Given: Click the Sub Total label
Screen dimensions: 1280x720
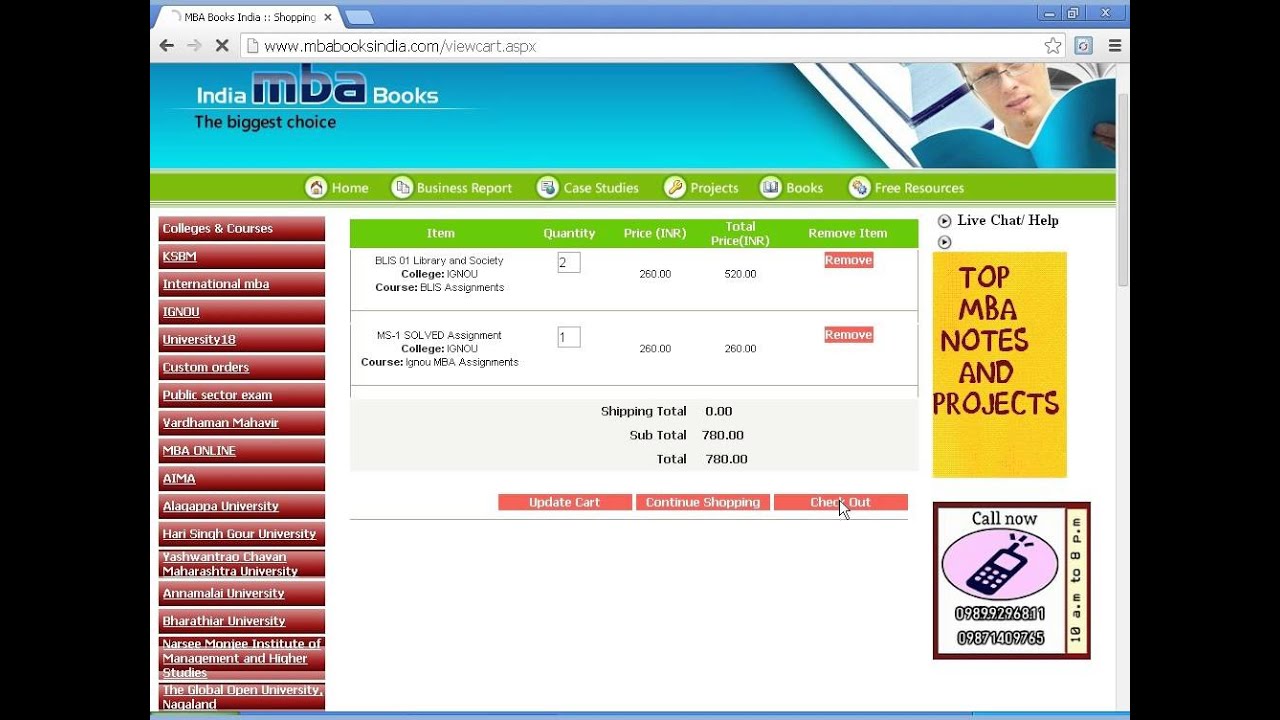Looking at the screenshot, I should [658, 435].
